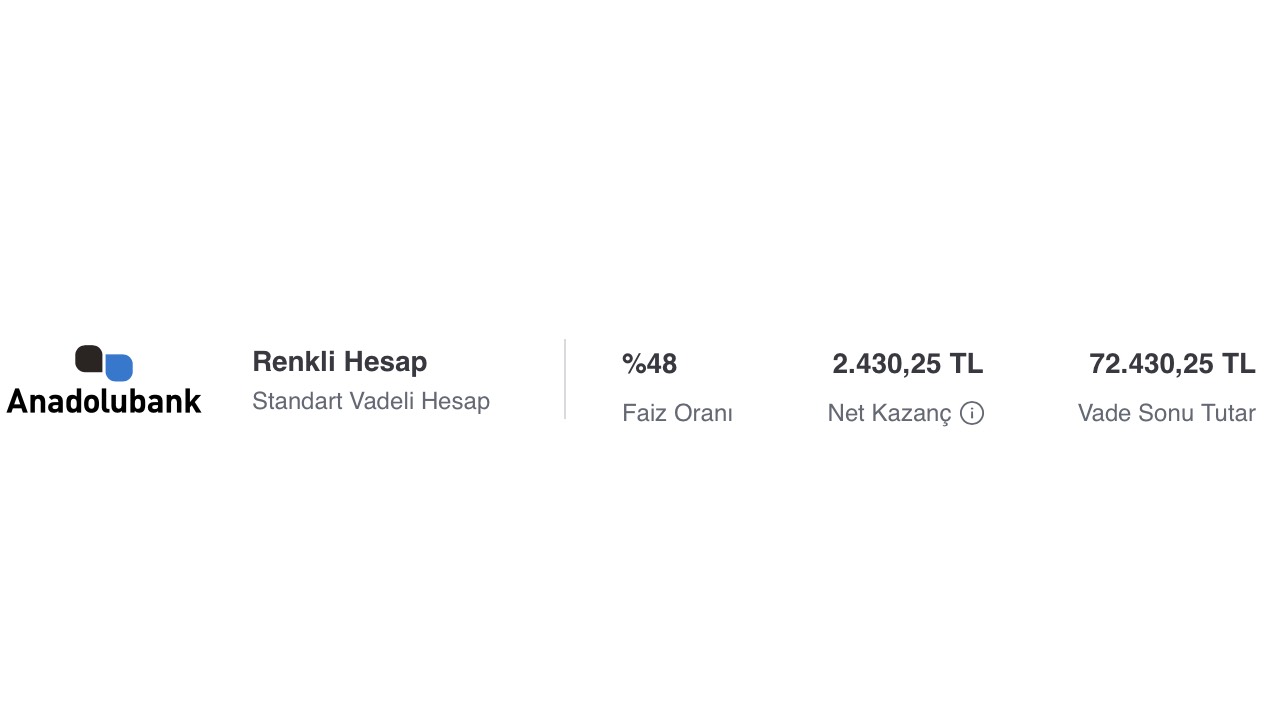This screenshot has height=720, width=1280.
Task: Click the vertical divider line
Action: click(x=565, y=379)
